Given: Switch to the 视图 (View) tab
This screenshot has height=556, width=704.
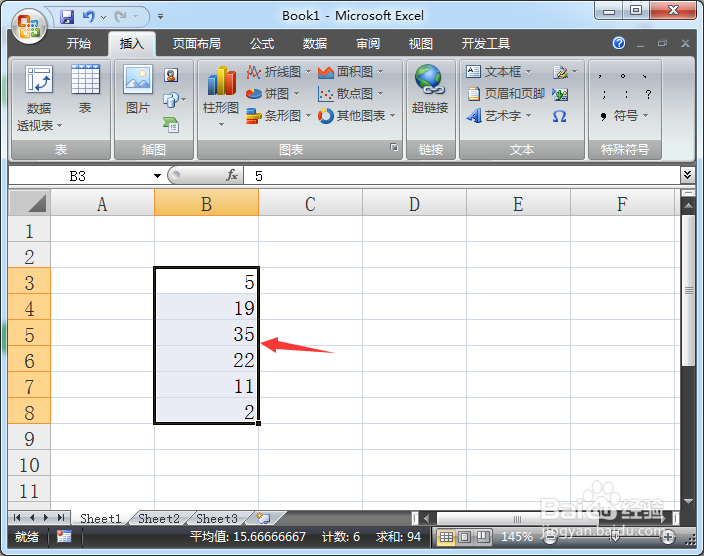Looking at the screenshot, I should click(421, 44).
